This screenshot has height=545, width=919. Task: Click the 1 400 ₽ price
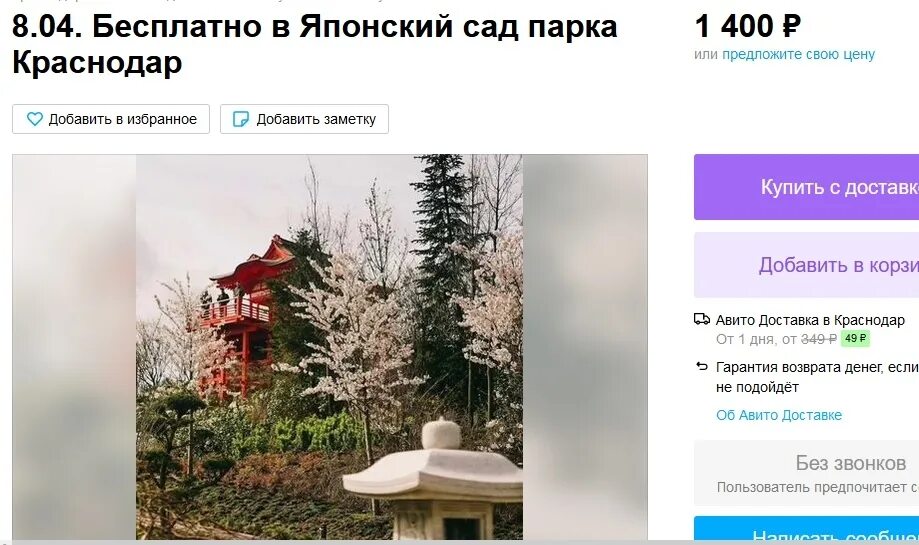[747, 26]
